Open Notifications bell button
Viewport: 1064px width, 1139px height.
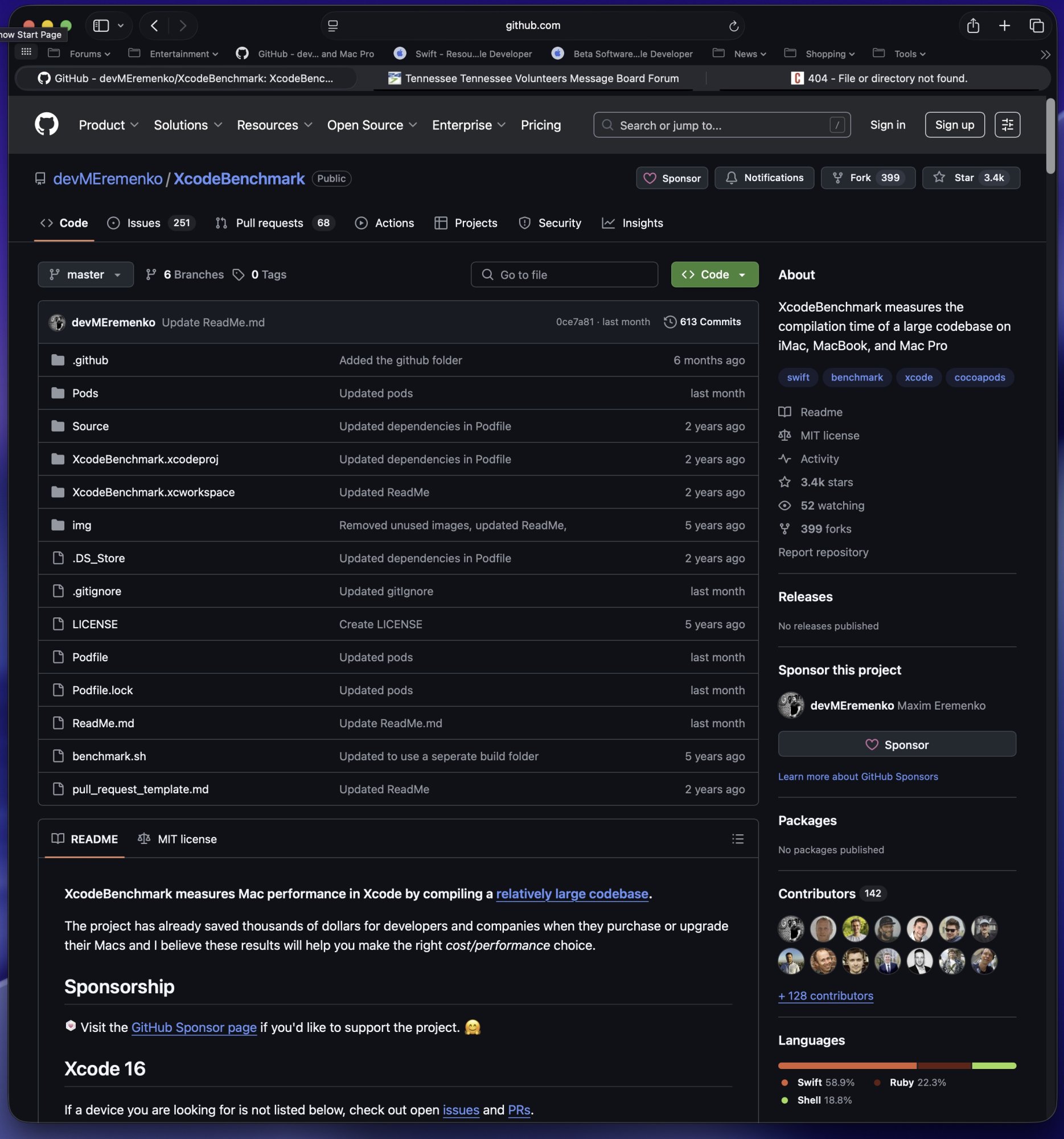pos(764,178)
